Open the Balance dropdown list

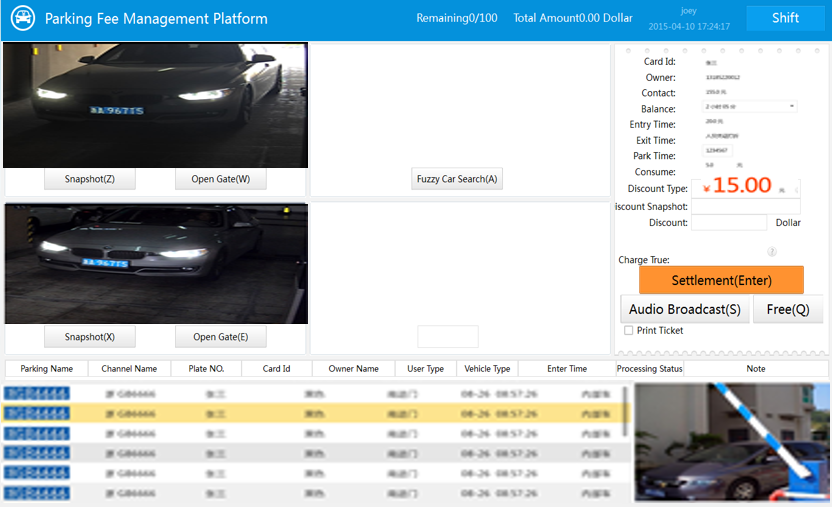coord(791,106)
